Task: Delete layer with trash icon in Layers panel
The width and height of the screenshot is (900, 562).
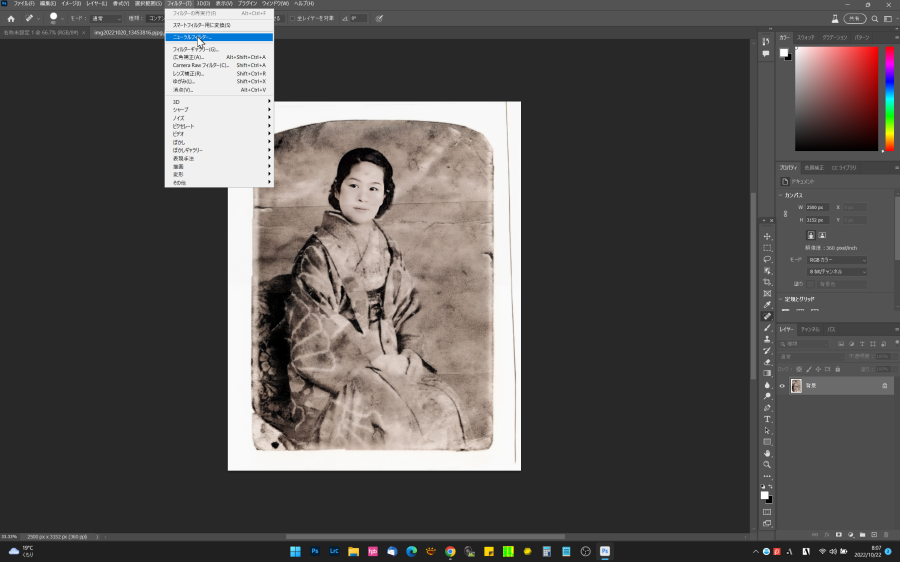Action: 886,534
